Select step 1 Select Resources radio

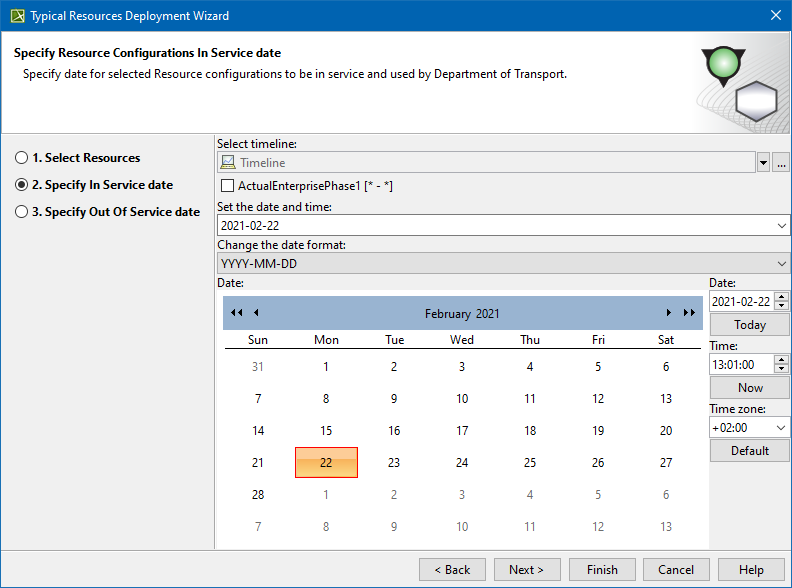click(x=22, y=158)
